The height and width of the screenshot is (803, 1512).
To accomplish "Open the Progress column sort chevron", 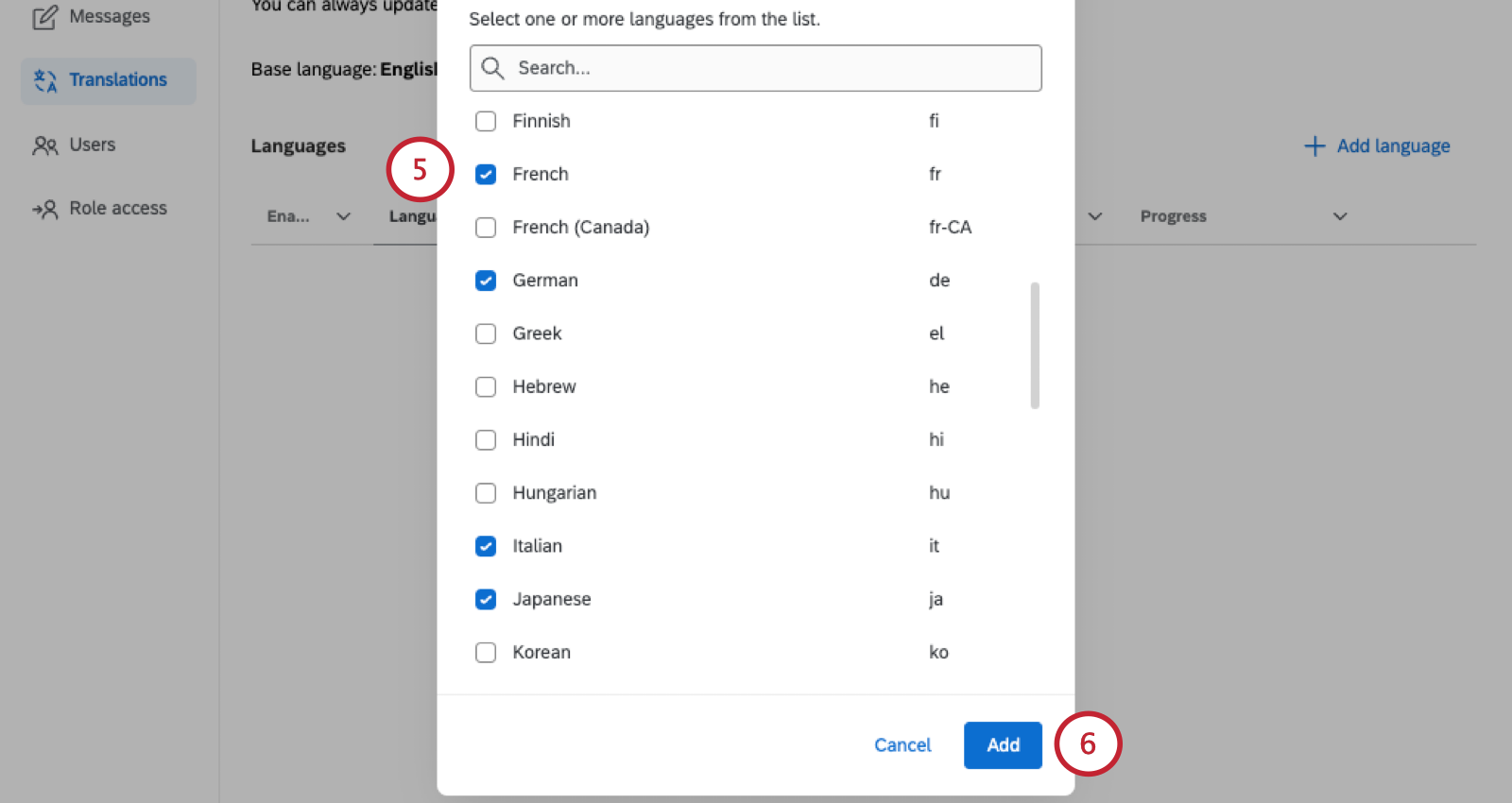I will (1340, 216).
